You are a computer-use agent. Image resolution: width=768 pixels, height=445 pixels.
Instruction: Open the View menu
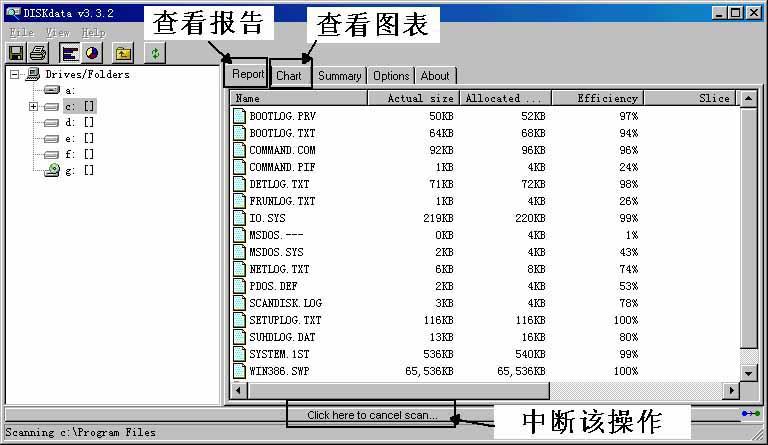point(57,32)
